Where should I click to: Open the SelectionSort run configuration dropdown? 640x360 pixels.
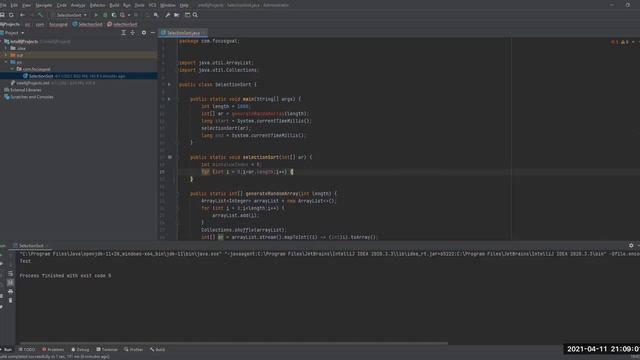tap(69, 15)
